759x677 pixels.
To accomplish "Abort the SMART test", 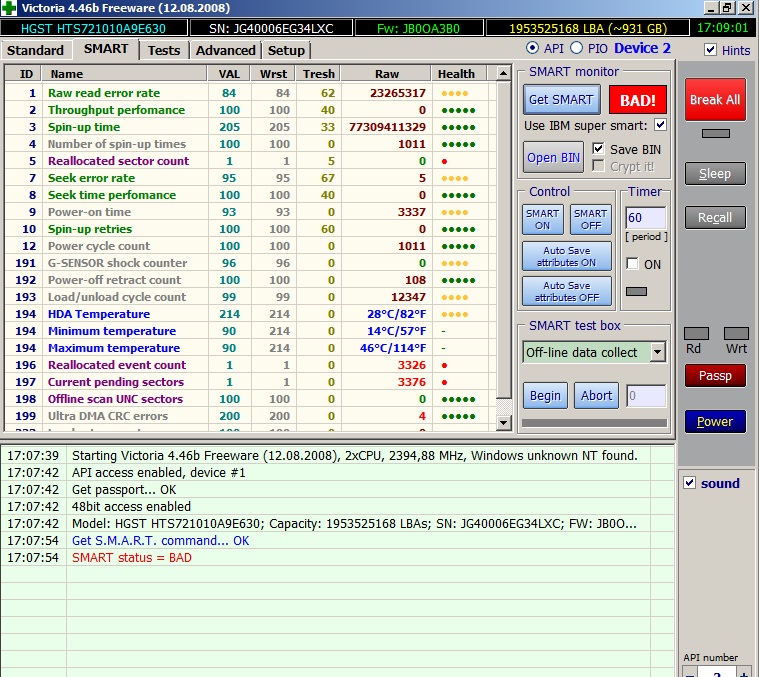I will tap(596, 396).
